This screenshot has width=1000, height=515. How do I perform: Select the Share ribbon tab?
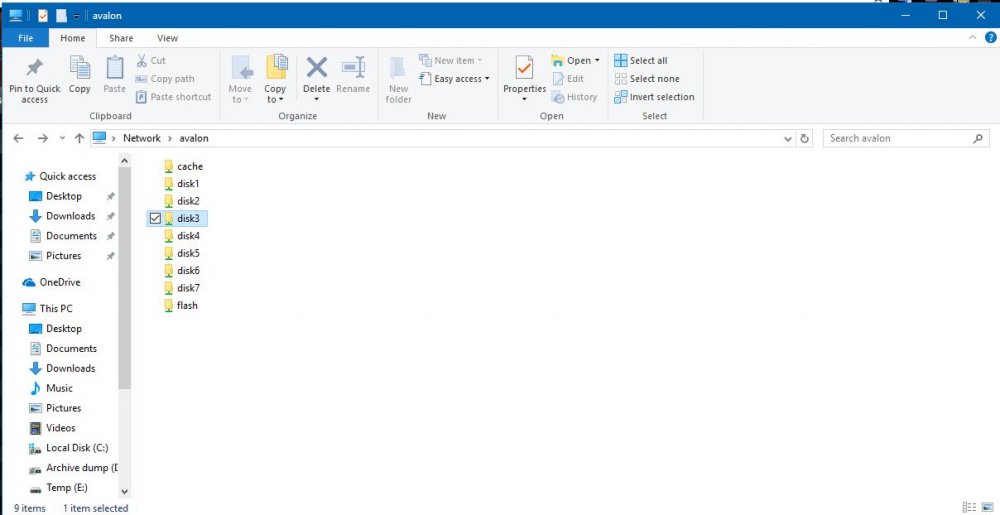point(121,38)
